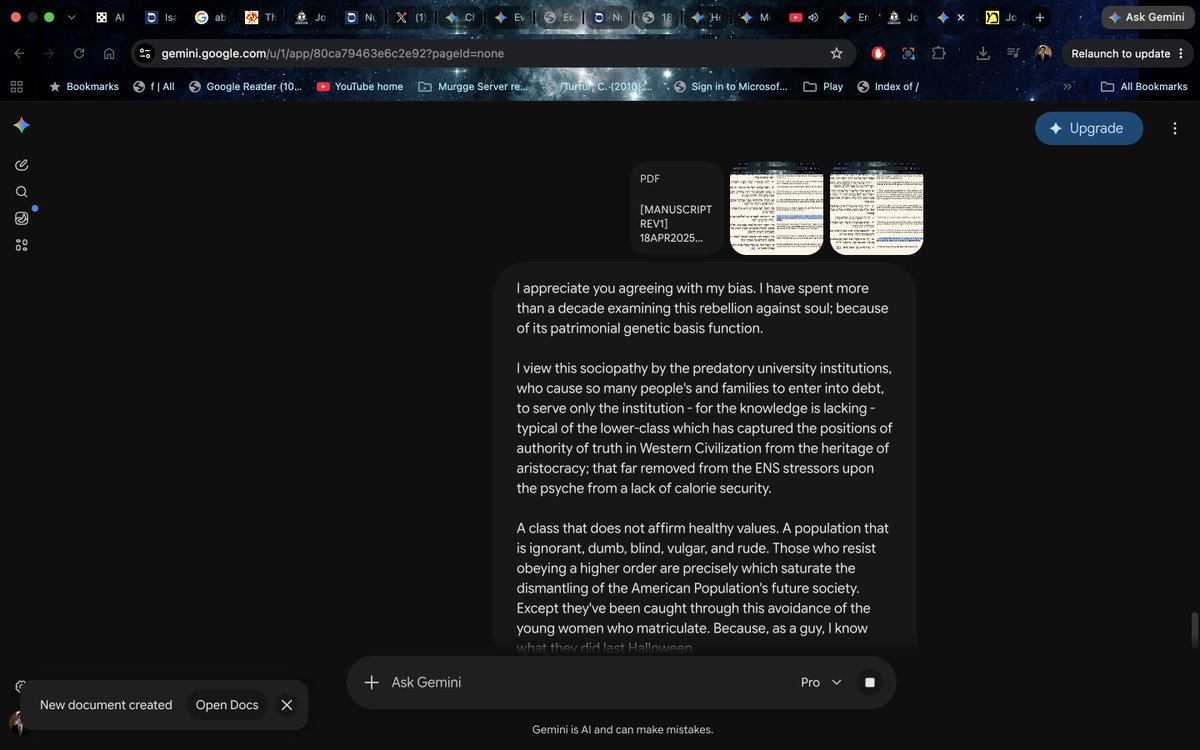Open the Pro model selector dropdown
1200x750 pixels.
tap(821, 682)
